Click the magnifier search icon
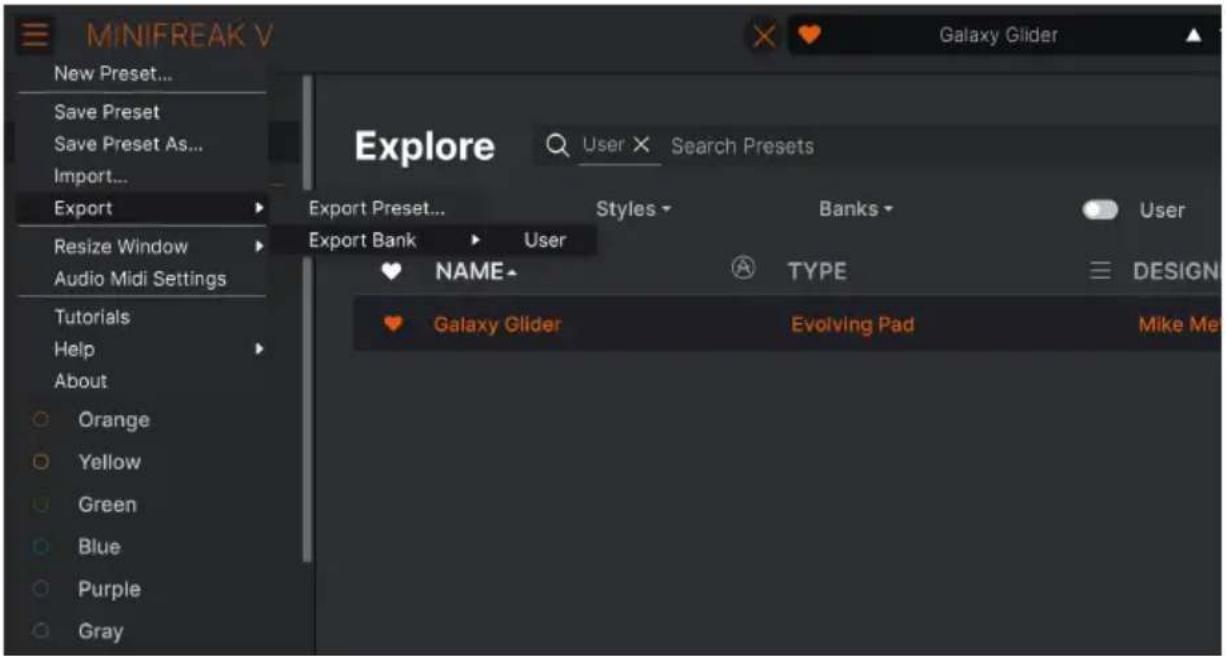This screenshot has height=656, width=1226. 557,146
